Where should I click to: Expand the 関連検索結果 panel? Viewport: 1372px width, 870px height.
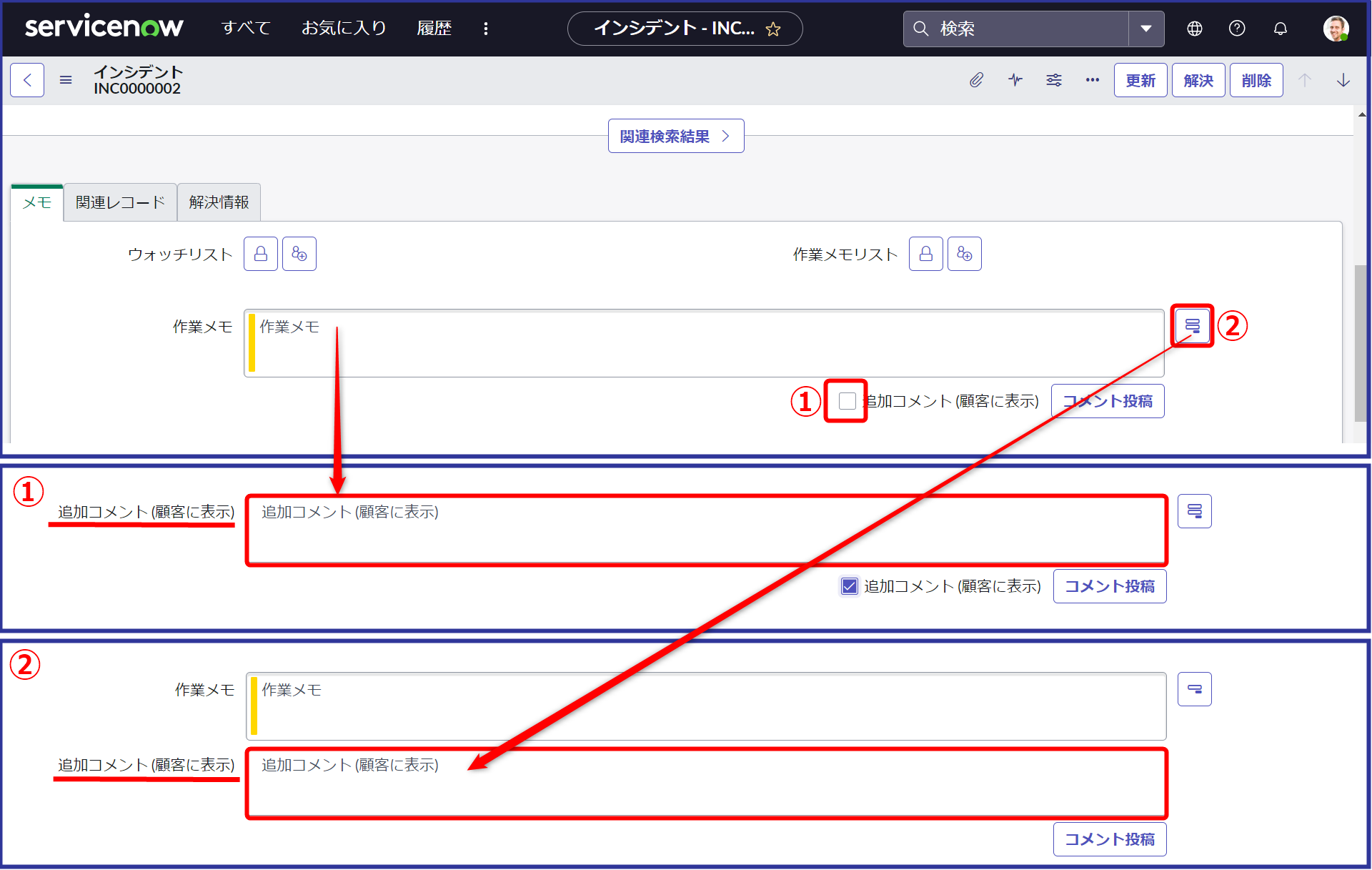(675, 135)
